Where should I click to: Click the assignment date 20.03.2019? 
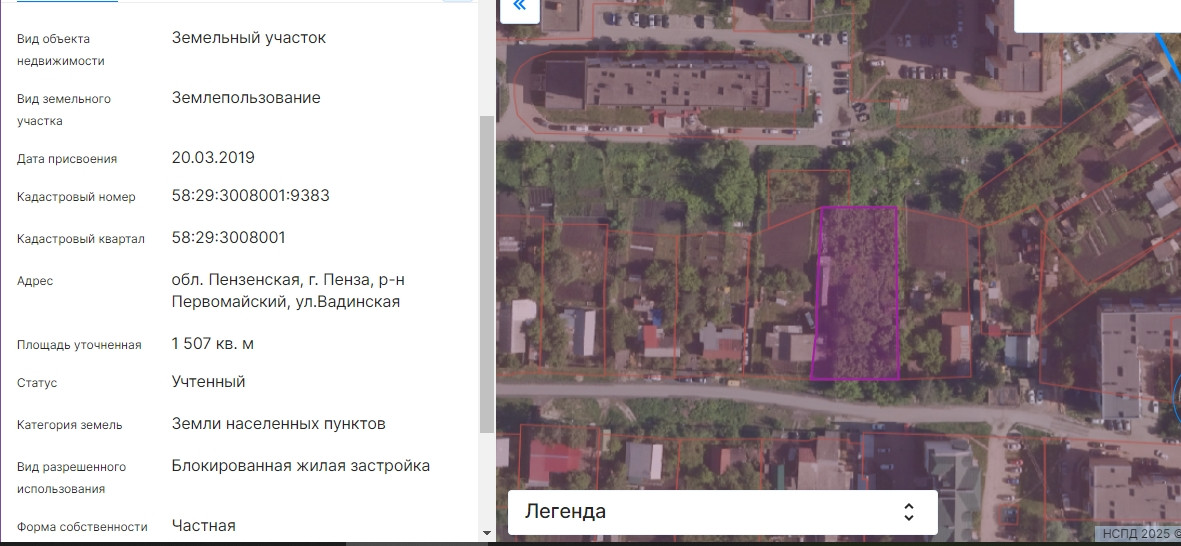[213, 158]
